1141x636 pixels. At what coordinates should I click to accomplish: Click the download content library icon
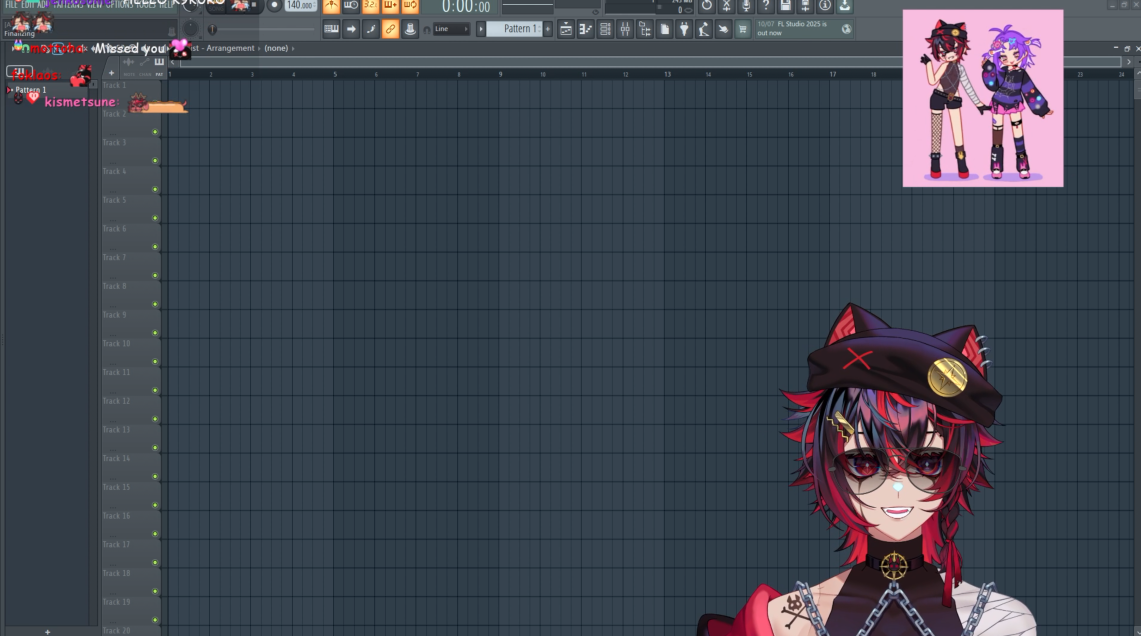coord(844,6)
